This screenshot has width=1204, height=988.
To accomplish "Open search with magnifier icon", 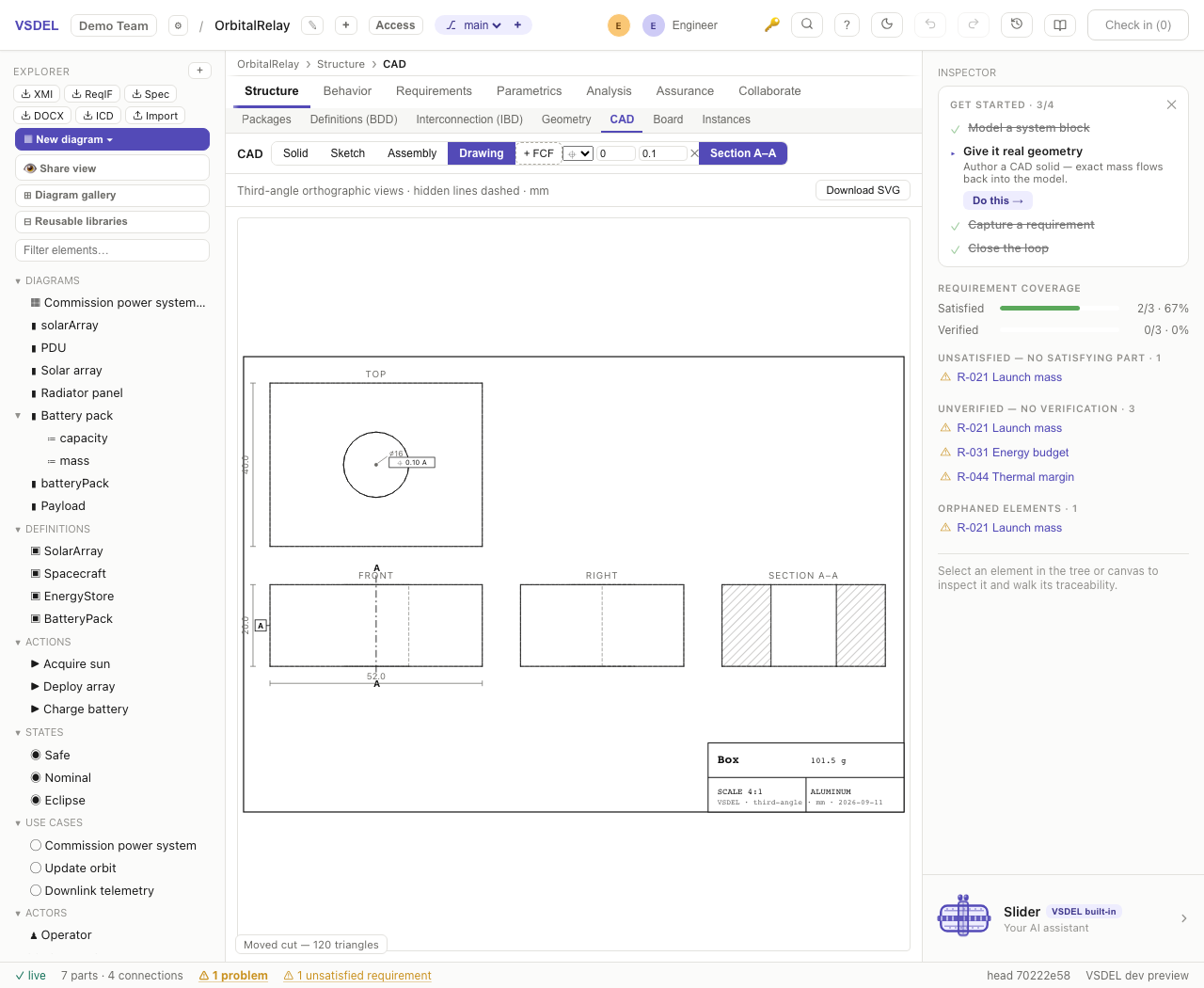I will click(x=807, y=25).
